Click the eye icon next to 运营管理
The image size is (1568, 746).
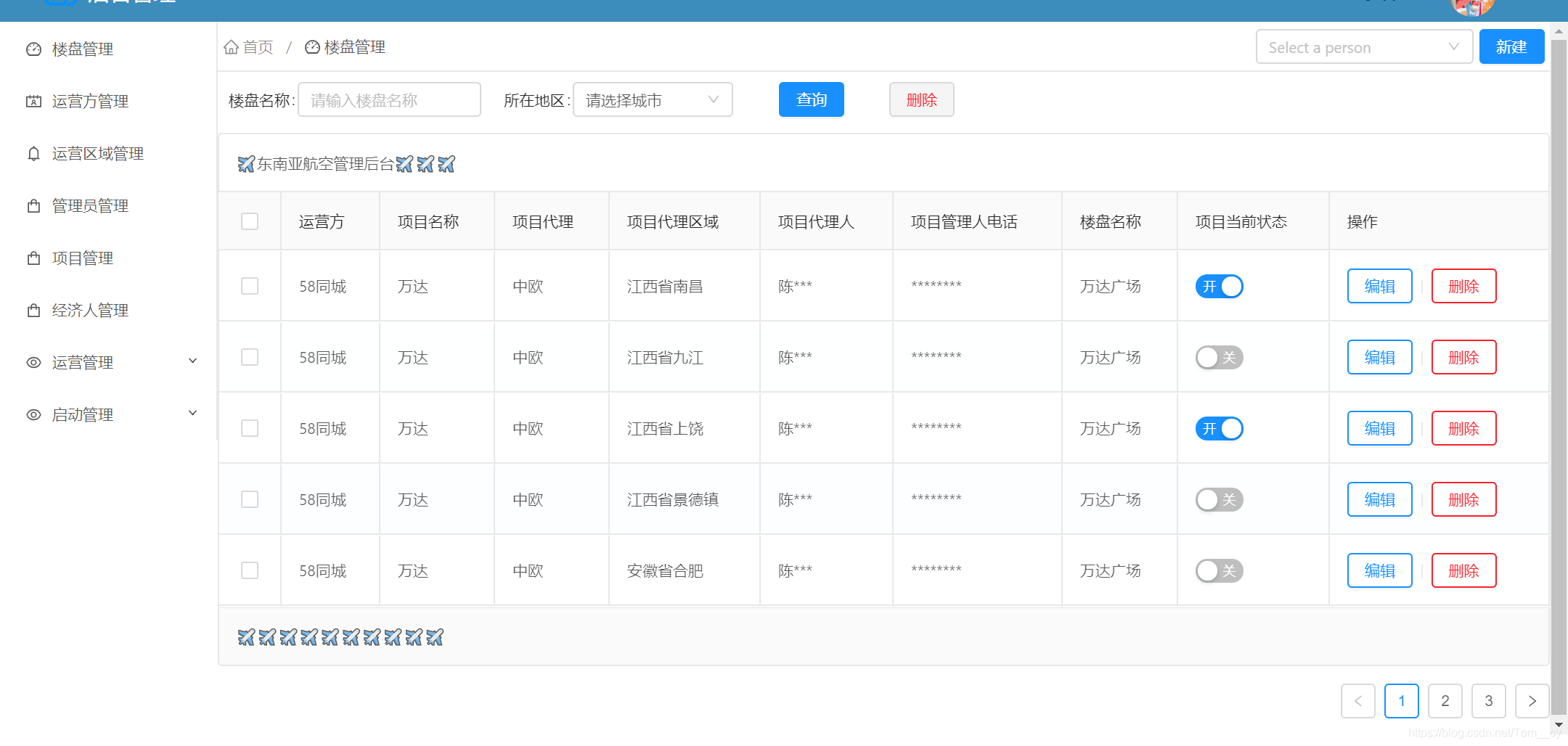(x=33, y=362)
